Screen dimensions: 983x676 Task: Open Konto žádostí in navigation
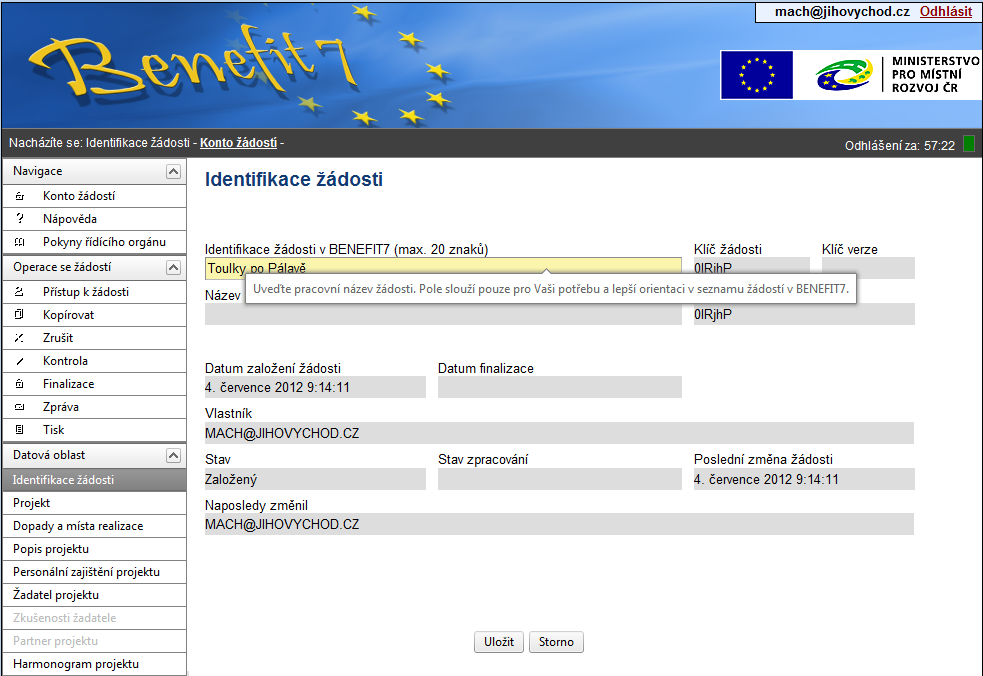point(95,196)
